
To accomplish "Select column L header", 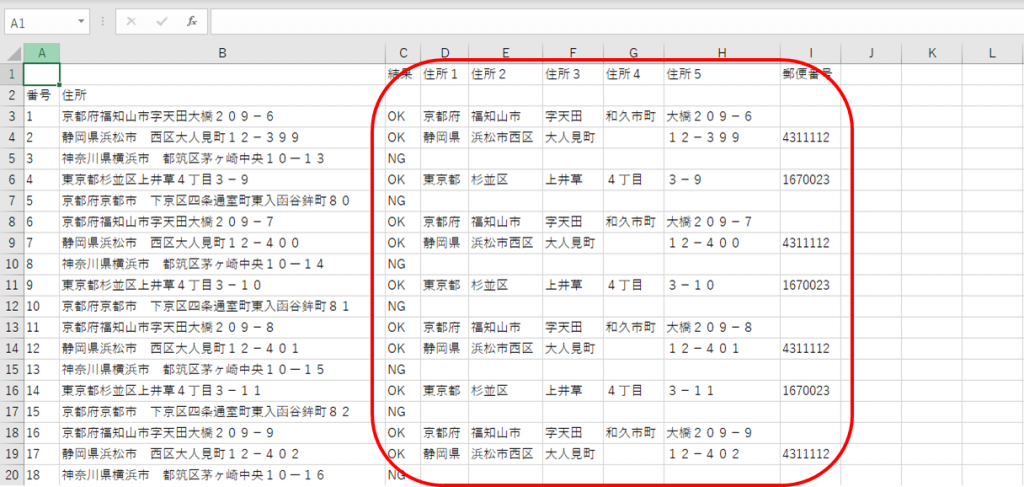I will 992,54.
